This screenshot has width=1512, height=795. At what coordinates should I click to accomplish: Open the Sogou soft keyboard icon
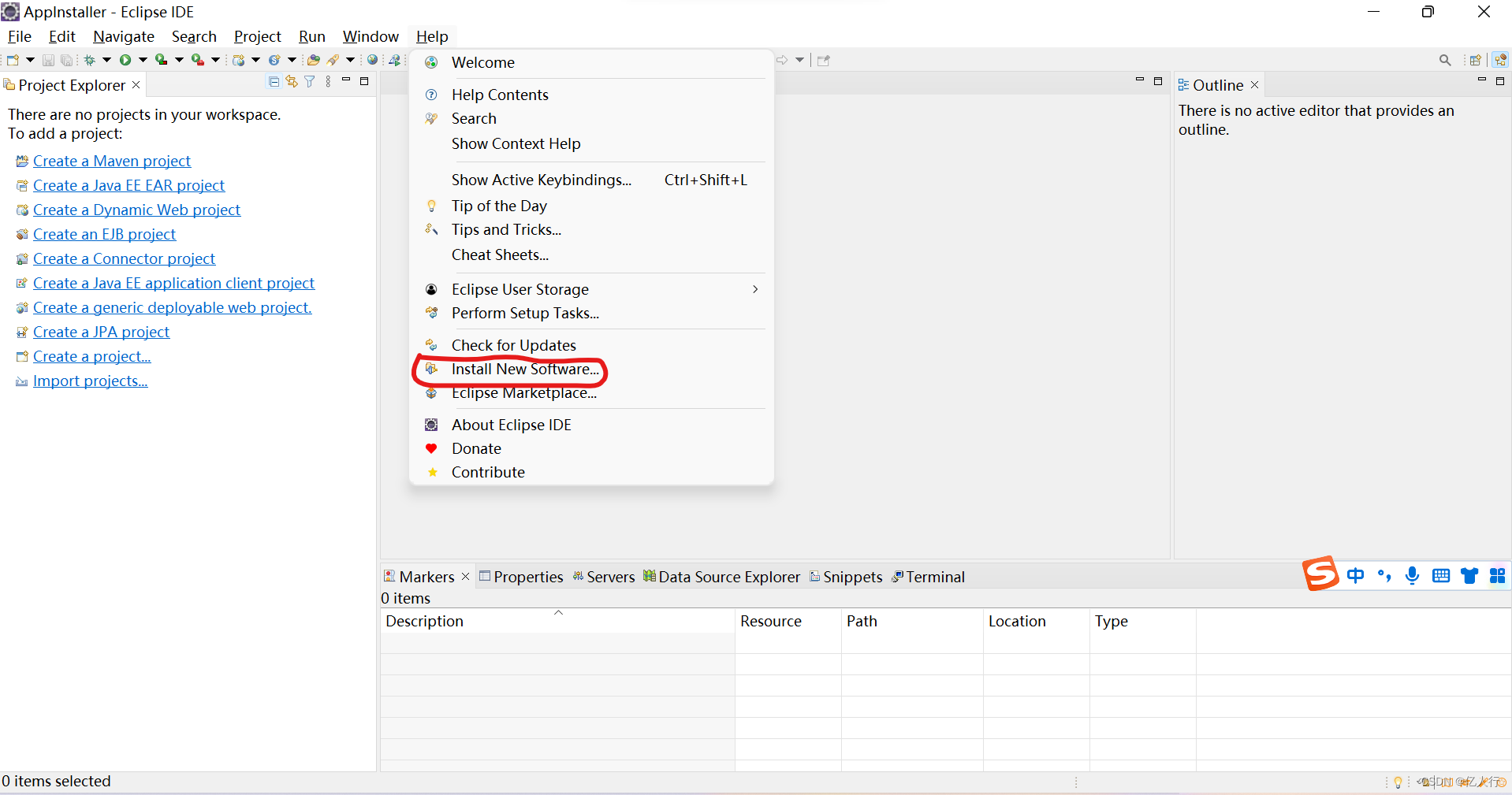pyautogui.click(x=1440, y=576)
